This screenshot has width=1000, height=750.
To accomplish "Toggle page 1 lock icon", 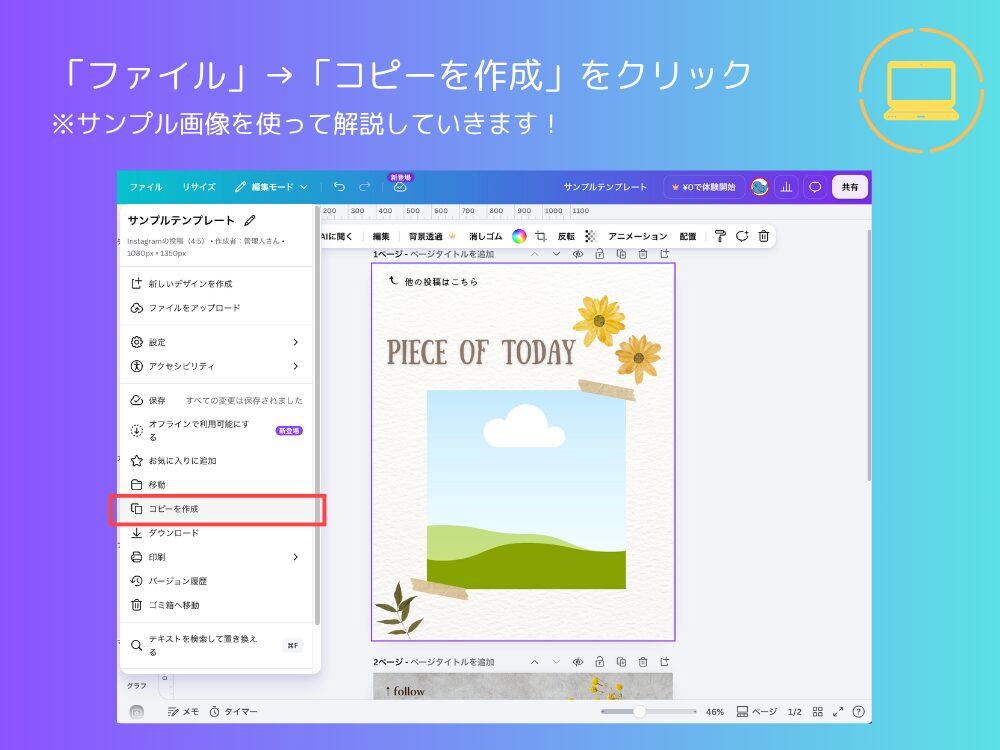I will coord(599,254).
